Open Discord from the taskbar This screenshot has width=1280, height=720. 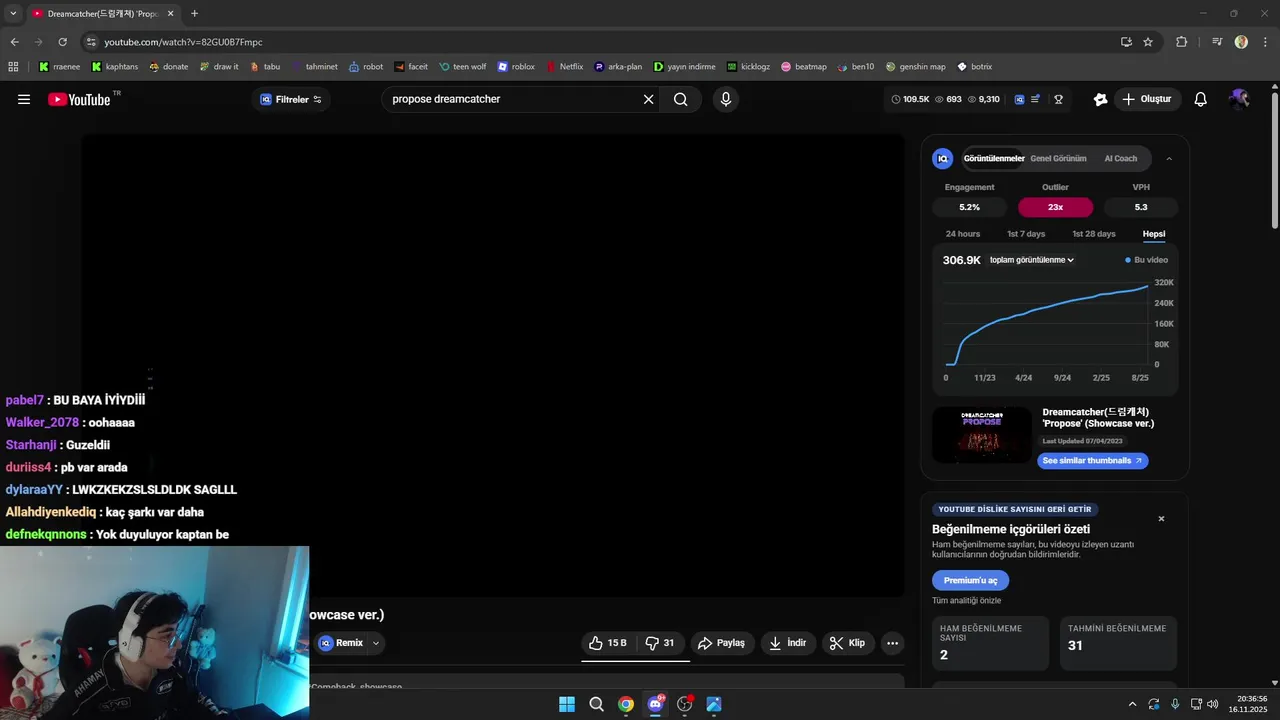coord(655,704)
